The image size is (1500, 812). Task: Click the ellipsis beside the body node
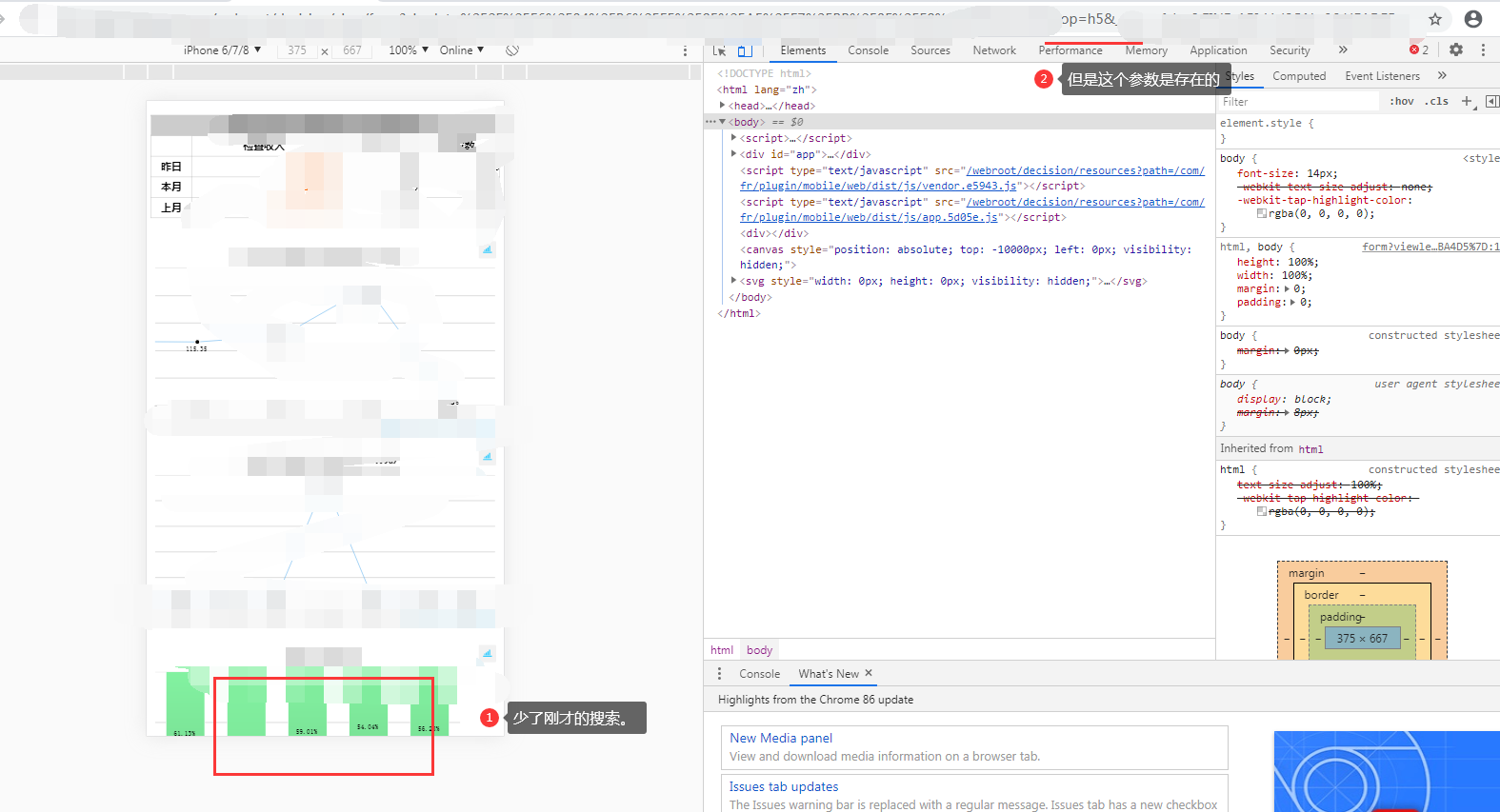click(710, 122)
